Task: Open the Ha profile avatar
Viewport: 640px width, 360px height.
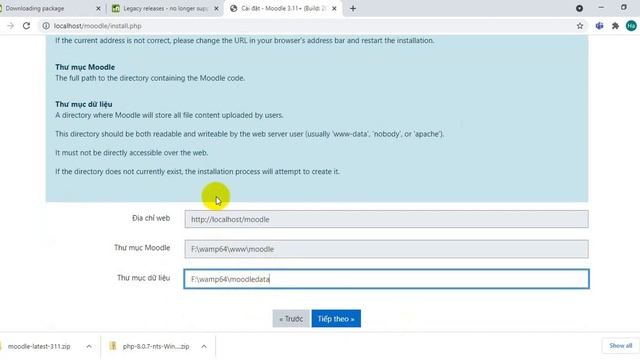Action: (x=631, y=26)
